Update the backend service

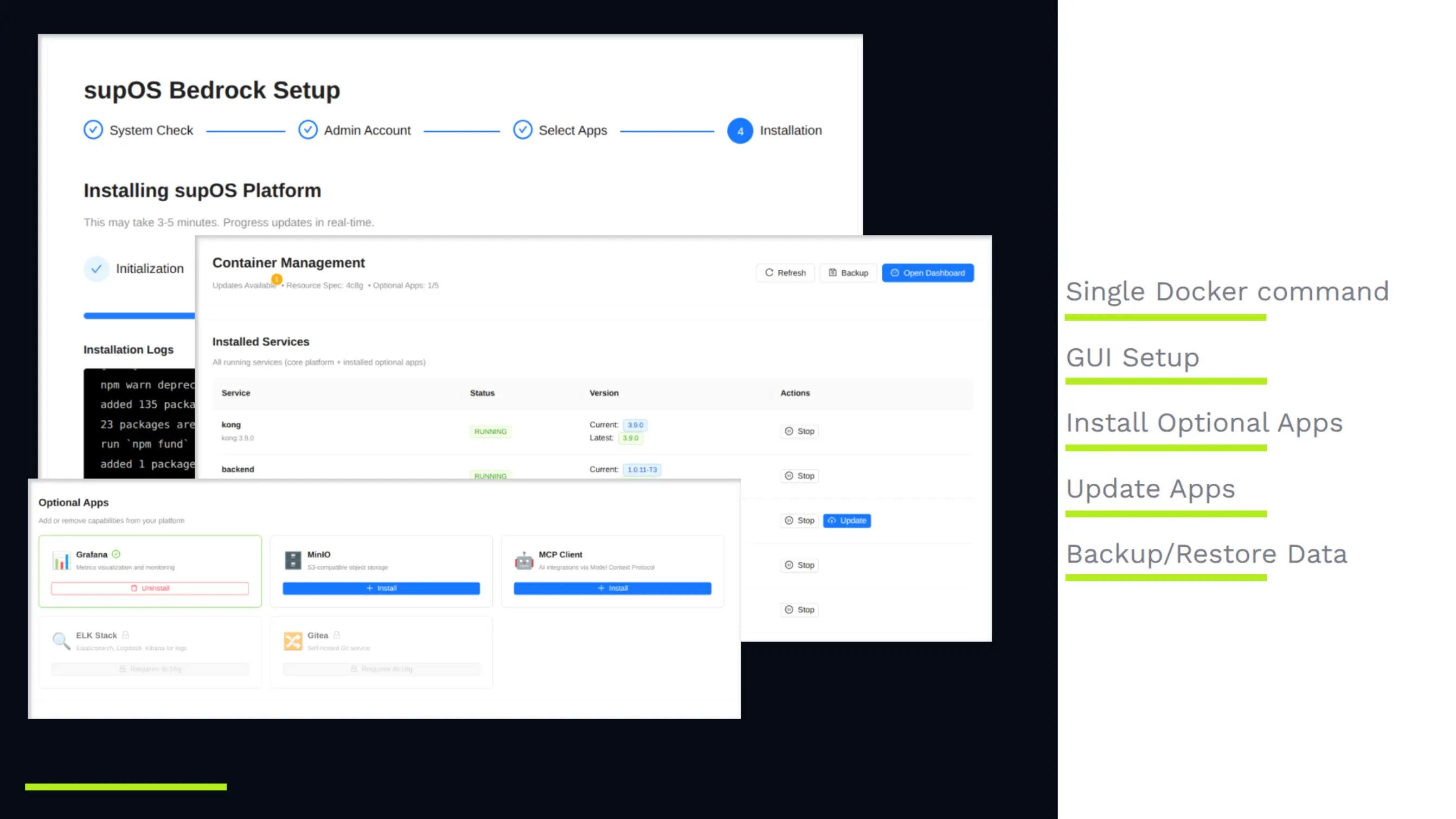(x=846, y=521)
